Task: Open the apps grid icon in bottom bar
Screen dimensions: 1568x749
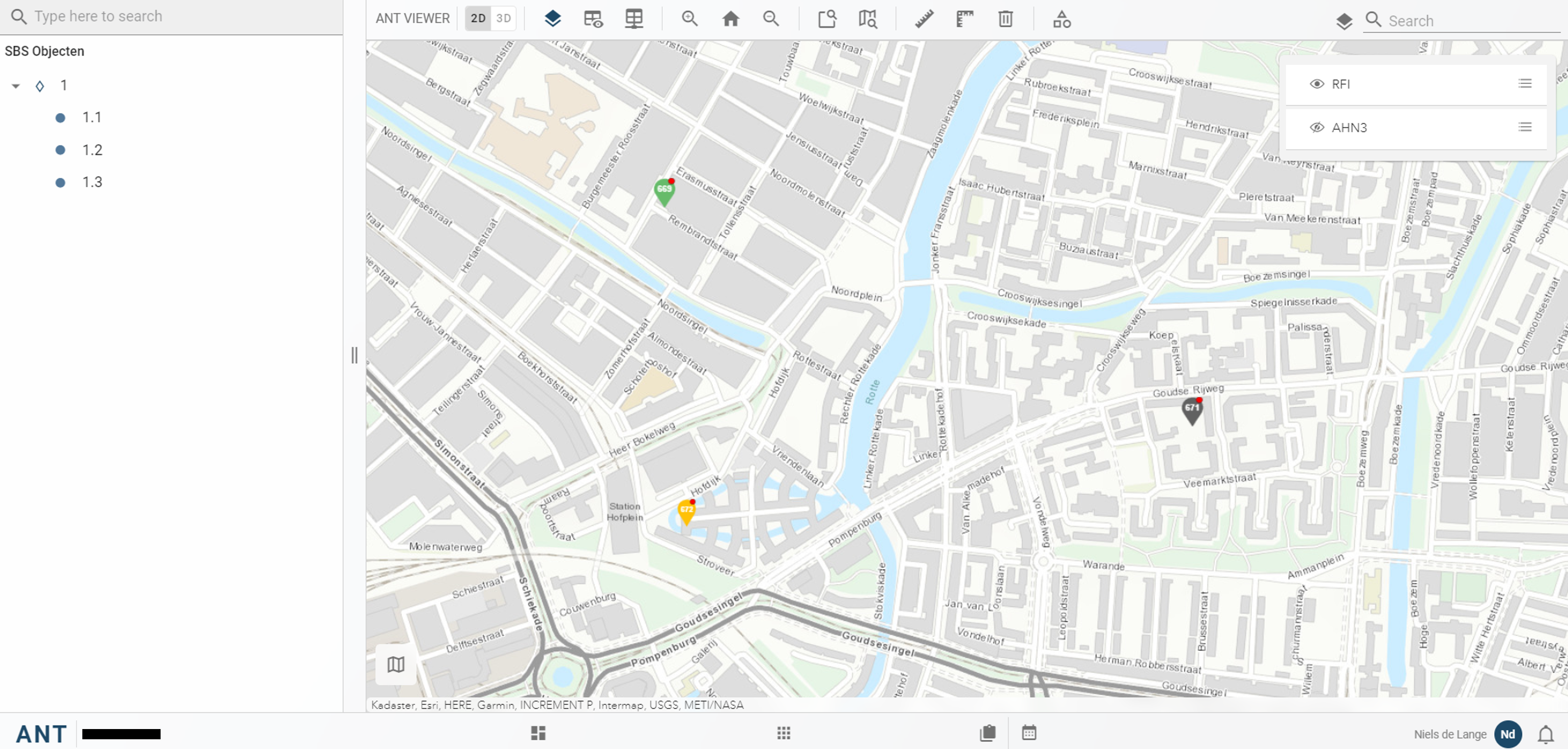Action: 783,733
